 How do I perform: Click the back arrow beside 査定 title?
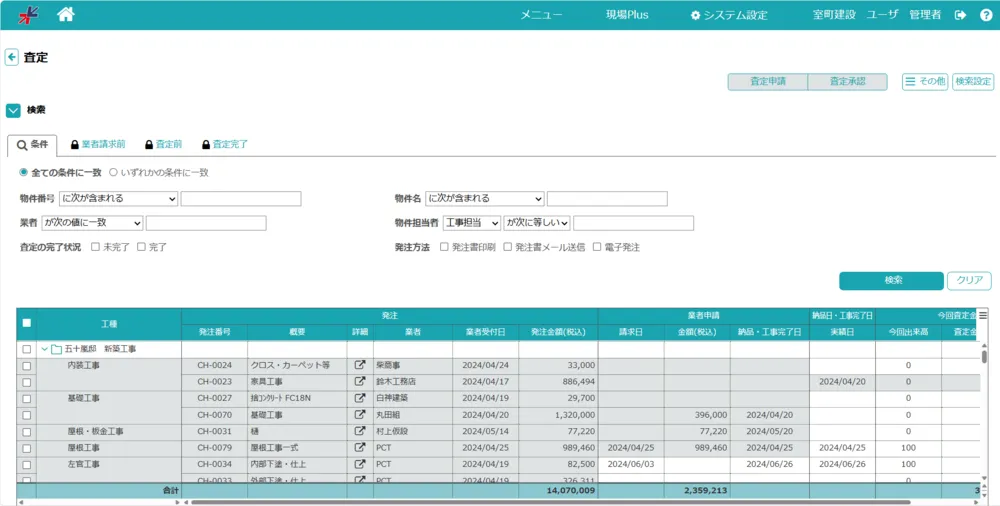click(12, 58)
